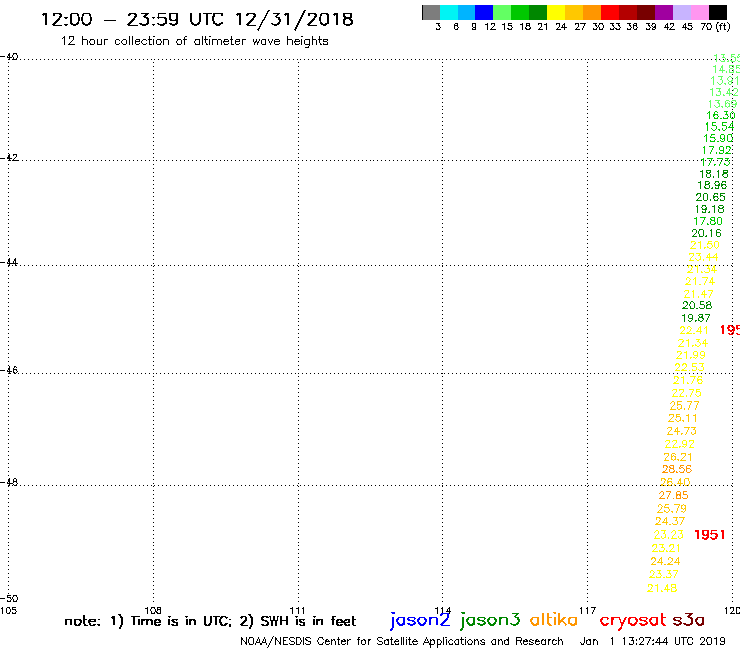
Task: Select the value 23.23 beside 1951
Action: (x=668, y=535)
